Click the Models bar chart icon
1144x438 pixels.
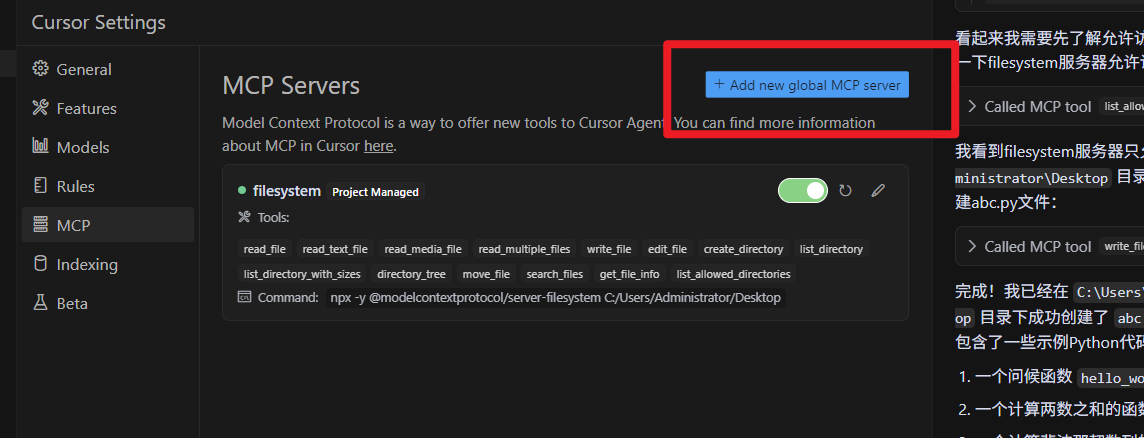tap(40, 146)
